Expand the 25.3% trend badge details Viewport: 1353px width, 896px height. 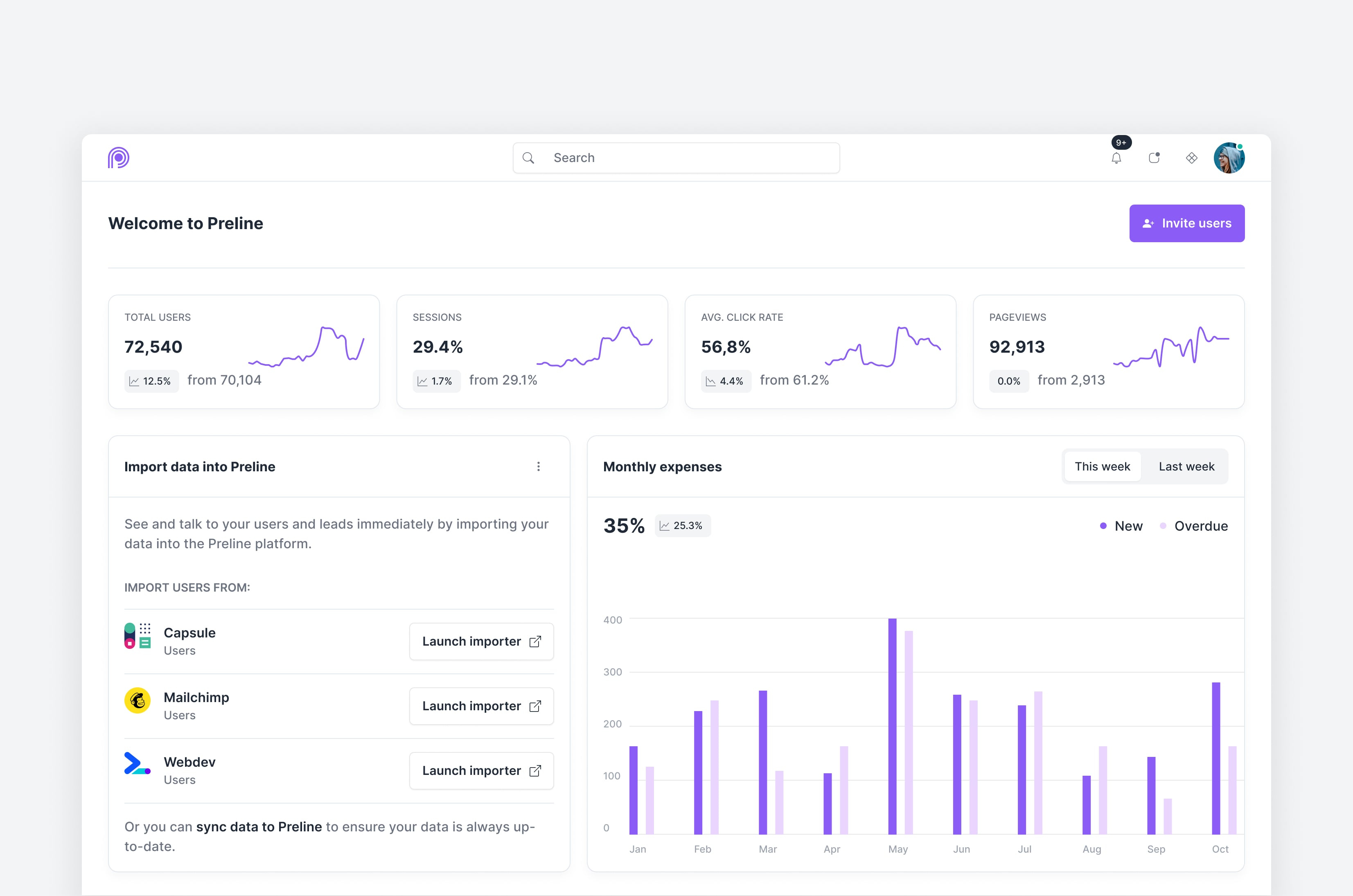click(683, 525)
